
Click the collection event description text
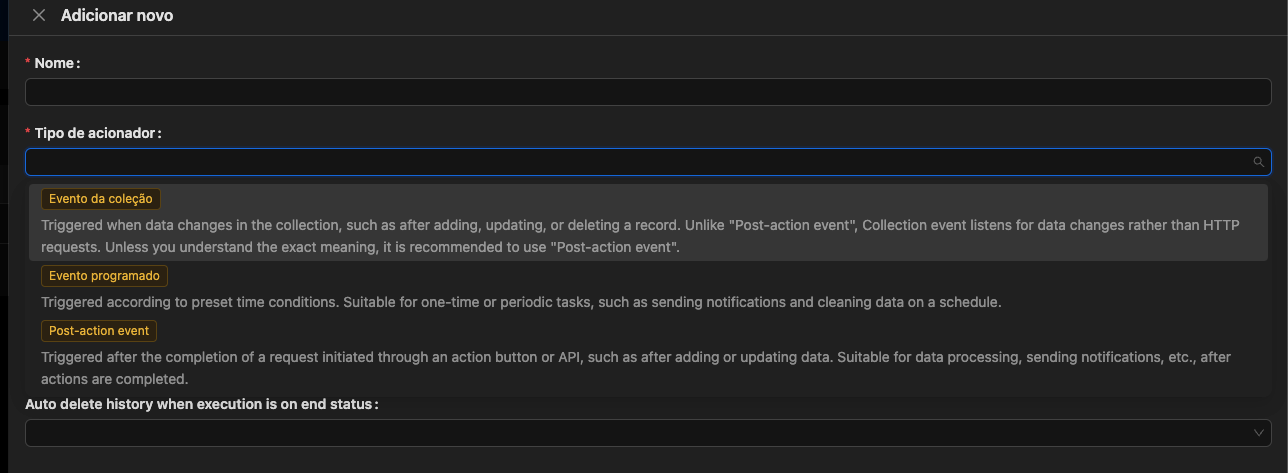pyautogui.click(x=640, y=236)
